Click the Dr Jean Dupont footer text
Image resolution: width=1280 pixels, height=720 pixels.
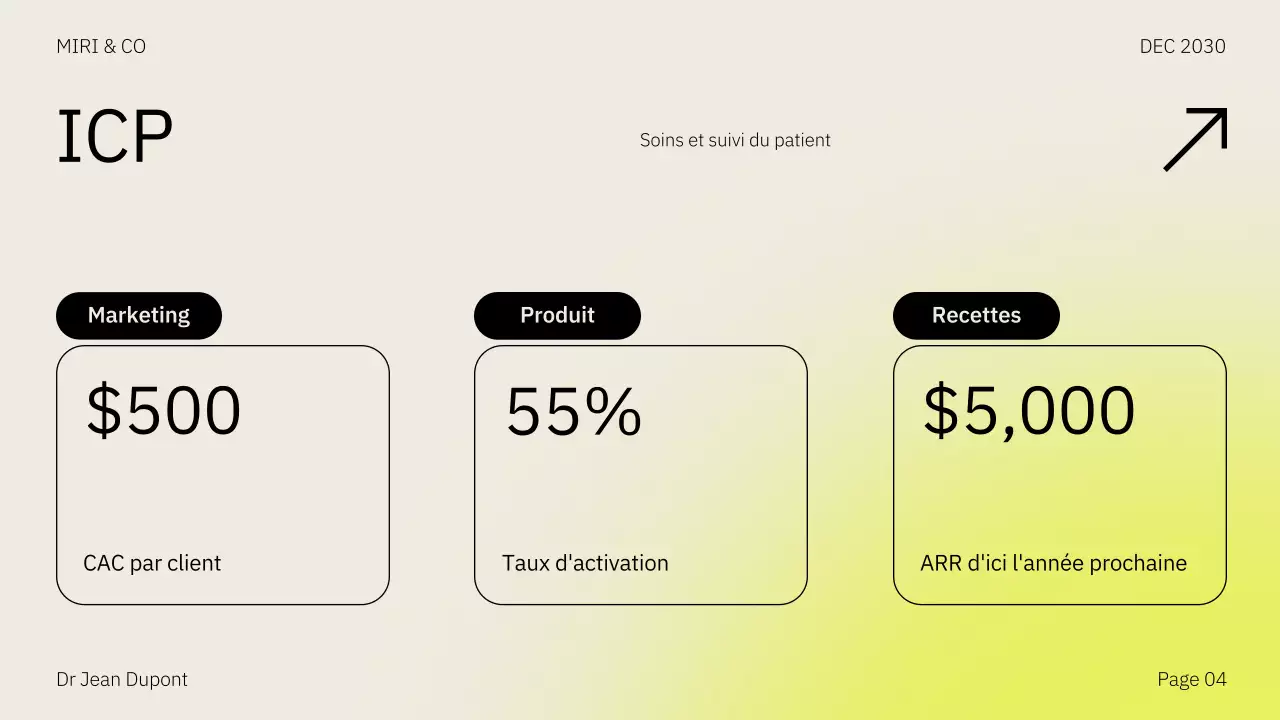122,679
